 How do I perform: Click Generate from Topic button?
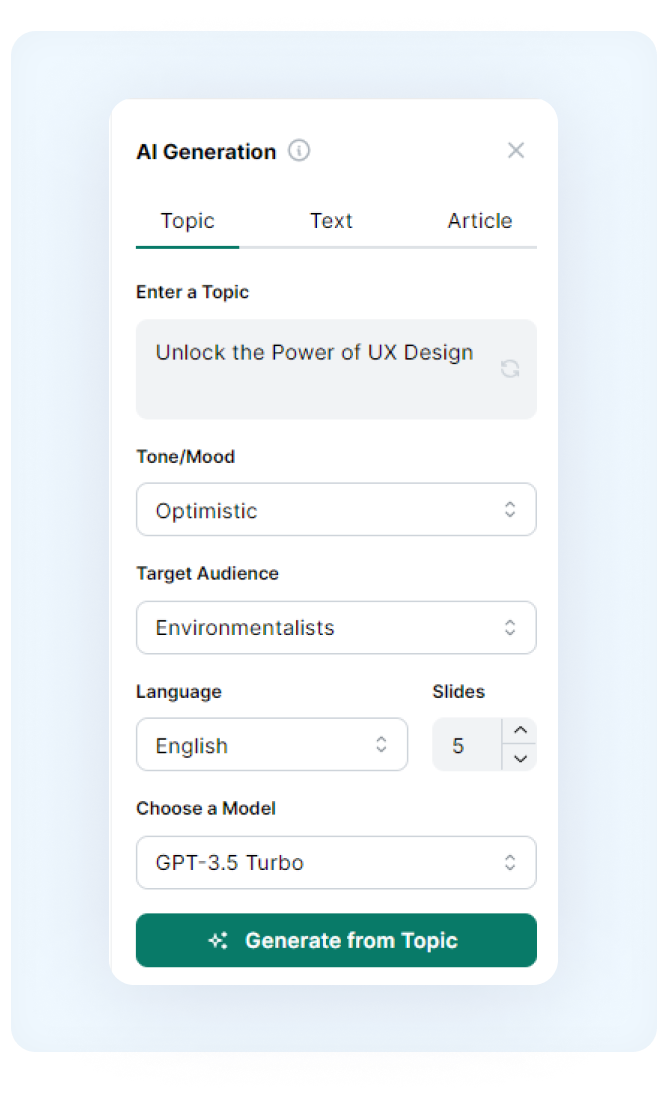point(336,941)
